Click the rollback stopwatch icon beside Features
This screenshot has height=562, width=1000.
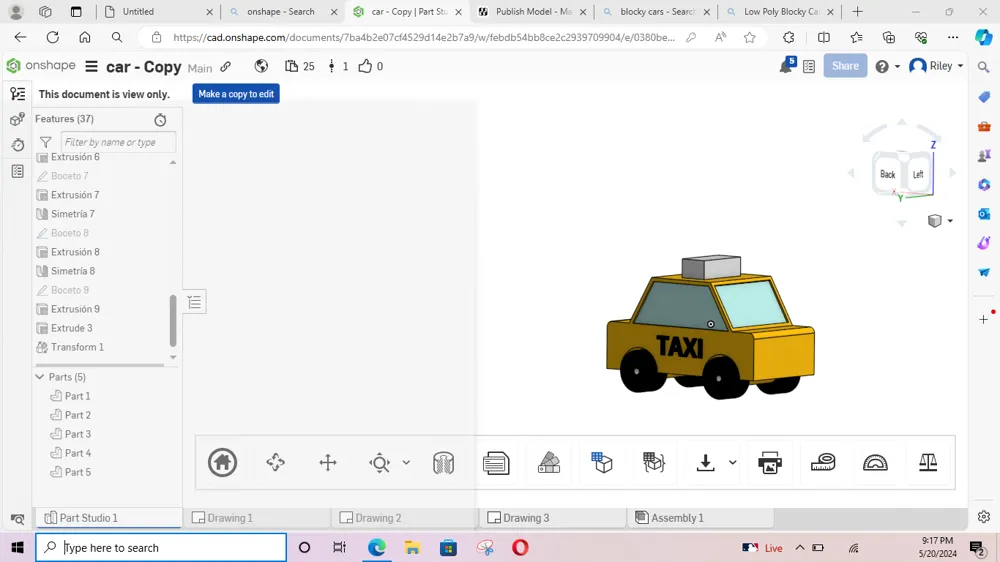160,120
